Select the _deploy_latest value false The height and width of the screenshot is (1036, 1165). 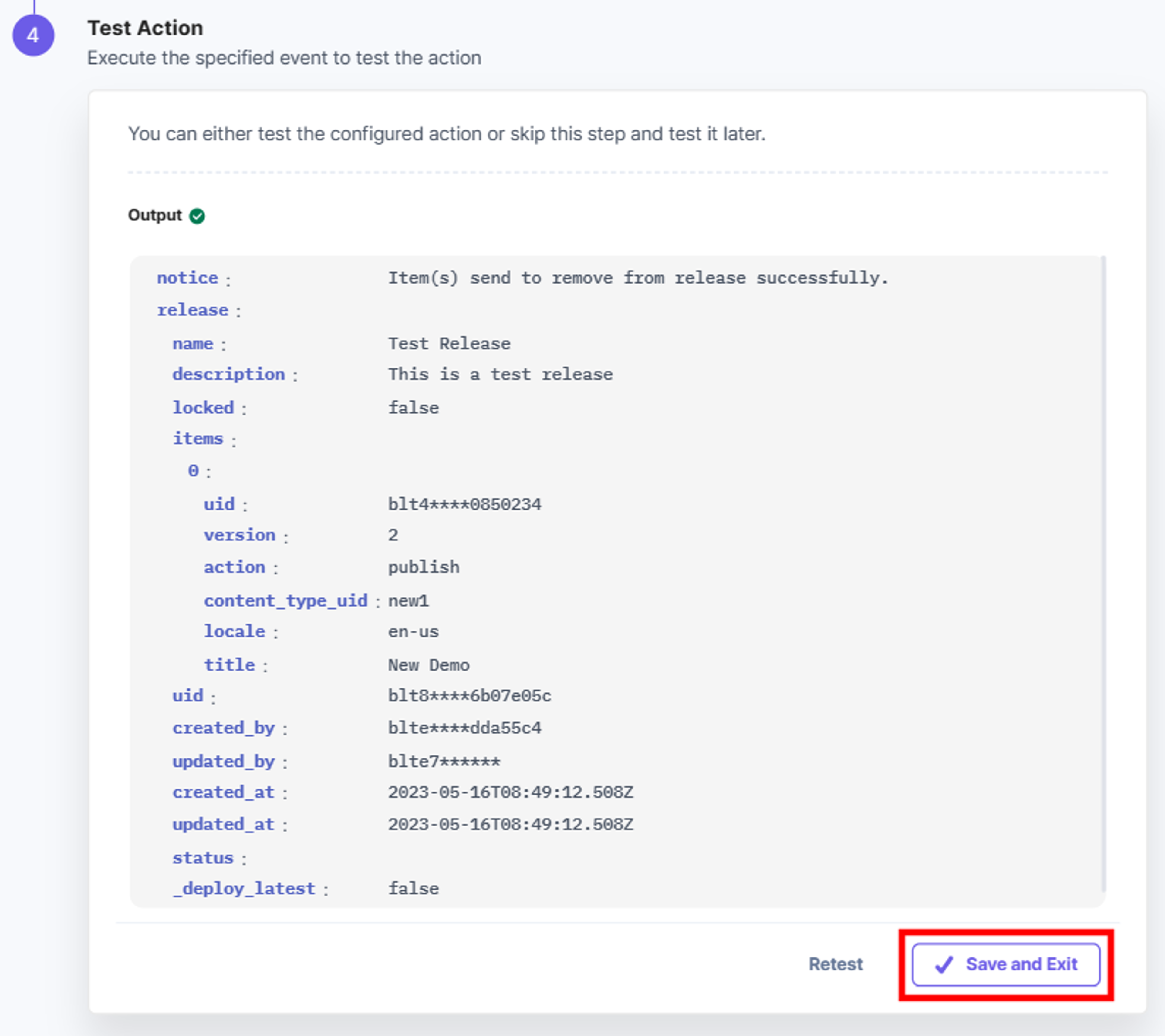pos(413,888)
